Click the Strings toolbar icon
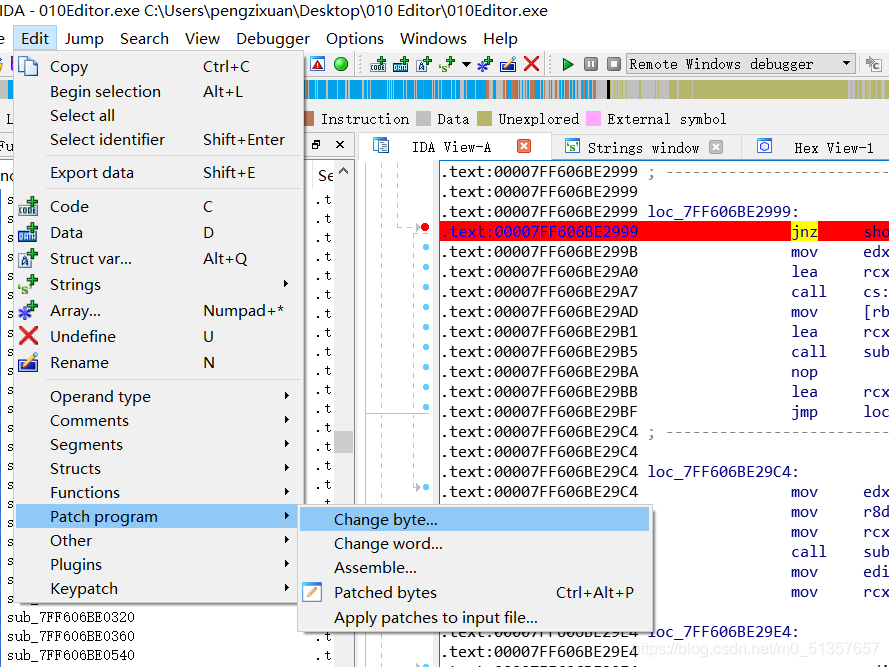Screen dimensions: 889x667 tap(447, 64)
